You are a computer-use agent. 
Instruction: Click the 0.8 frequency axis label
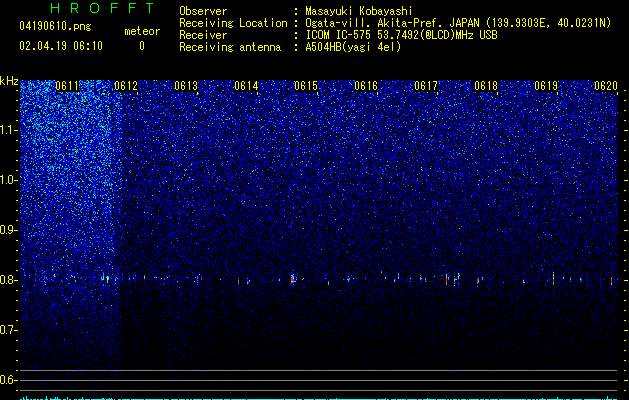pyautogui.click(x=8, y=280)
